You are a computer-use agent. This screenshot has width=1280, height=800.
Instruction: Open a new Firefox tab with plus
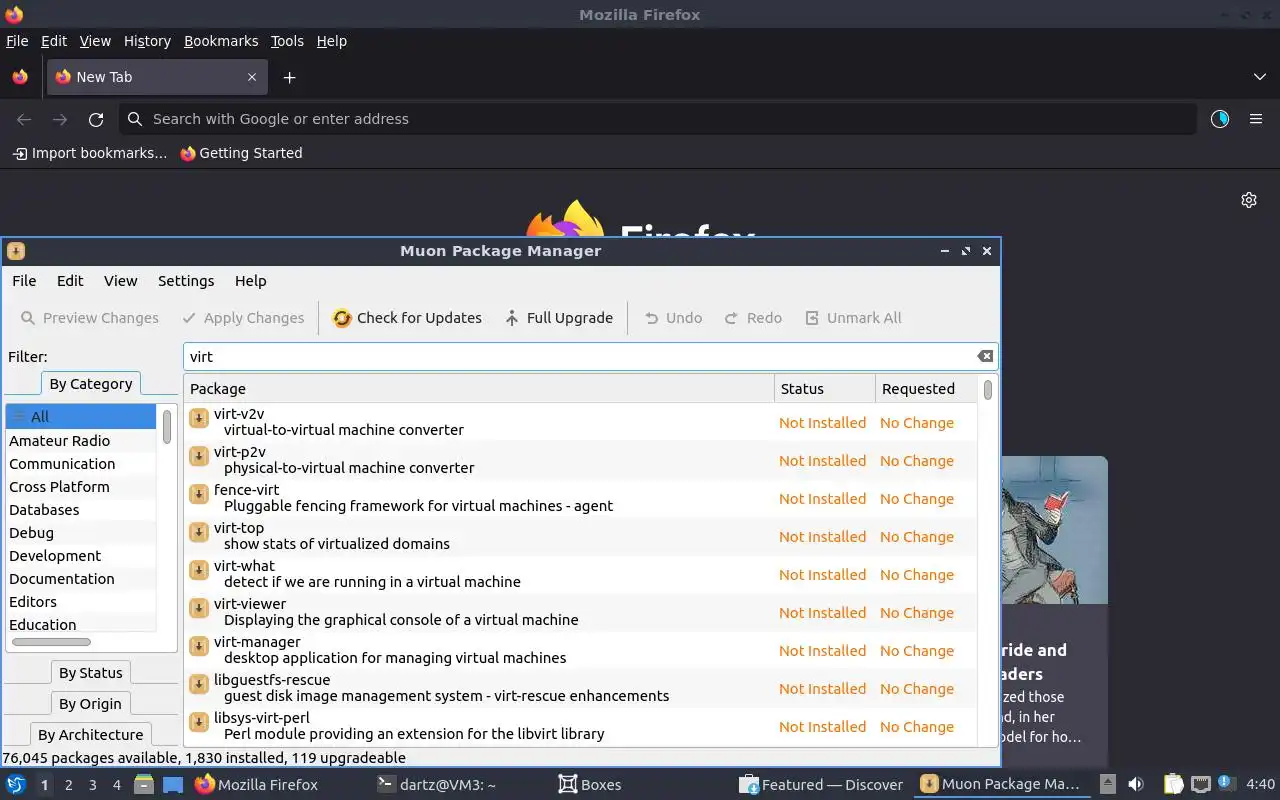(289, 77)
